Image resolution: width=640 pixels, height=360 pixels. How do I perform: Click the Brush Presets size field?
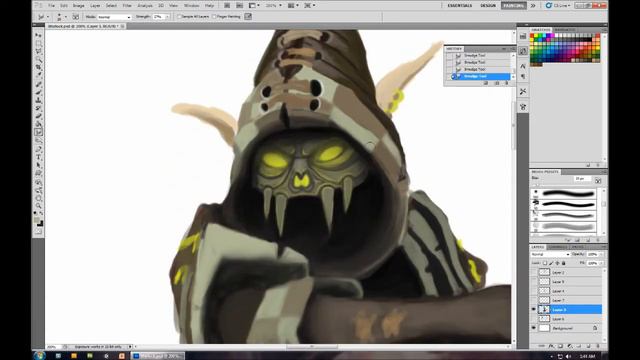[x=582, y=179]
